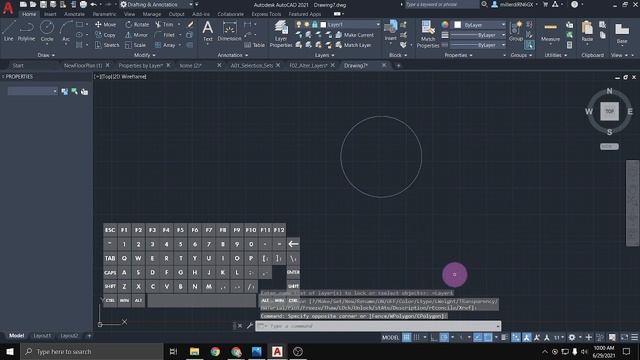
Task: Click the Array tool
Action: coord(165,45)
